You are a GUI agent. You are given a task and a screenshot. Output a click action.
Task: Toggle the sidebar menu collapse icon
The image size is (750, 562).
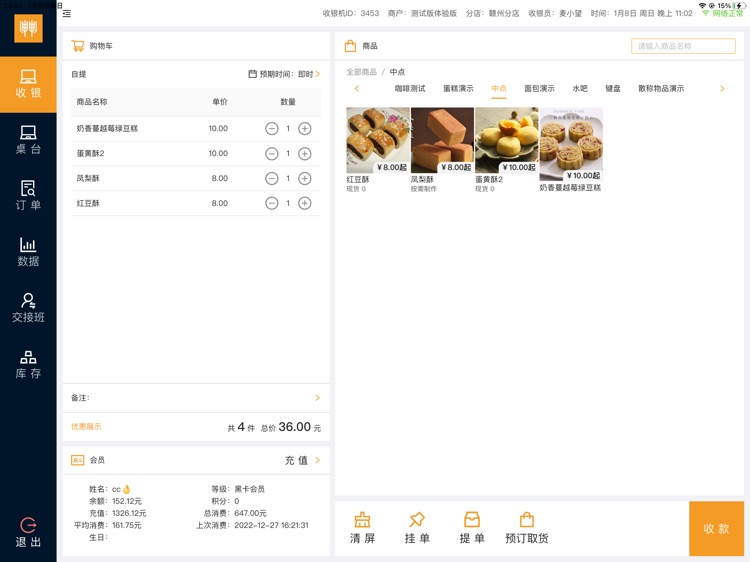pos(67,13)
